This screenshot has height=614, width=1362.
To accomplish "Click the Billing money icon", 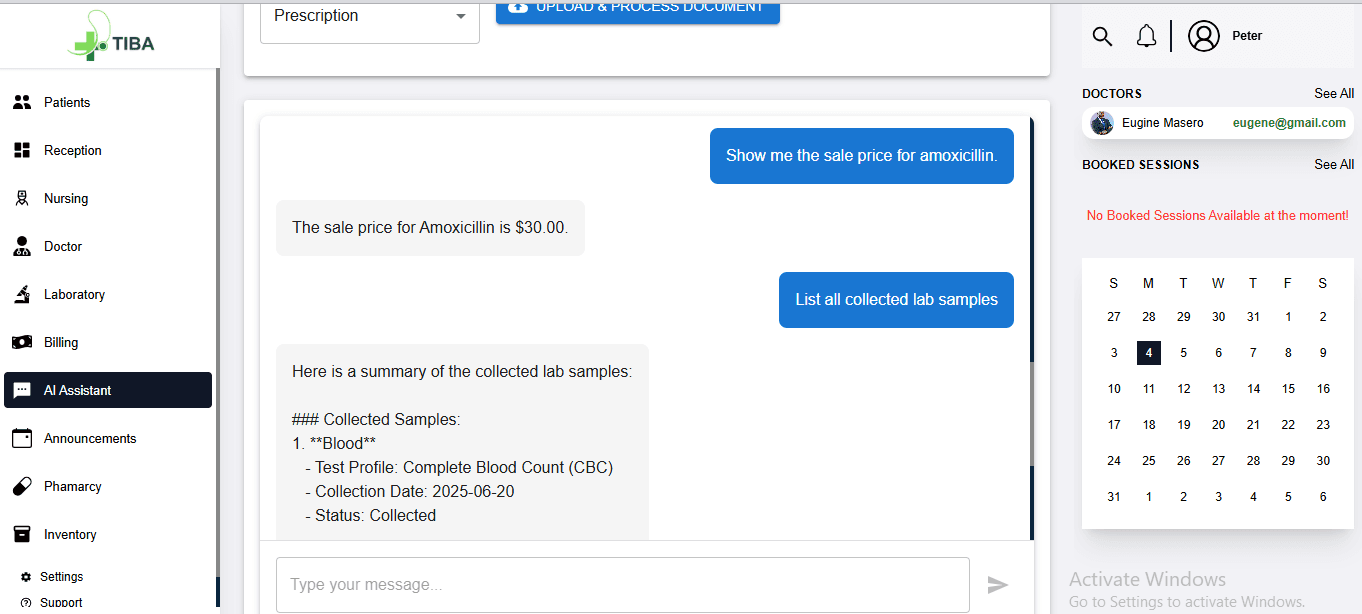I will pos(22,343).
